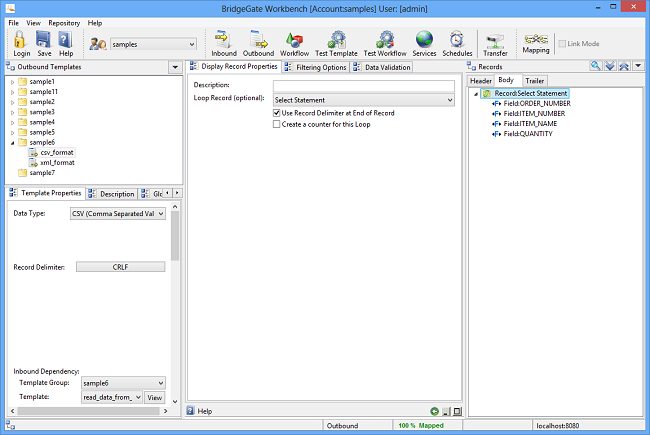Screen dimensions: 650x435
Task: Click the blue Help question icon at bottom
Action: [x=190, y=411]
